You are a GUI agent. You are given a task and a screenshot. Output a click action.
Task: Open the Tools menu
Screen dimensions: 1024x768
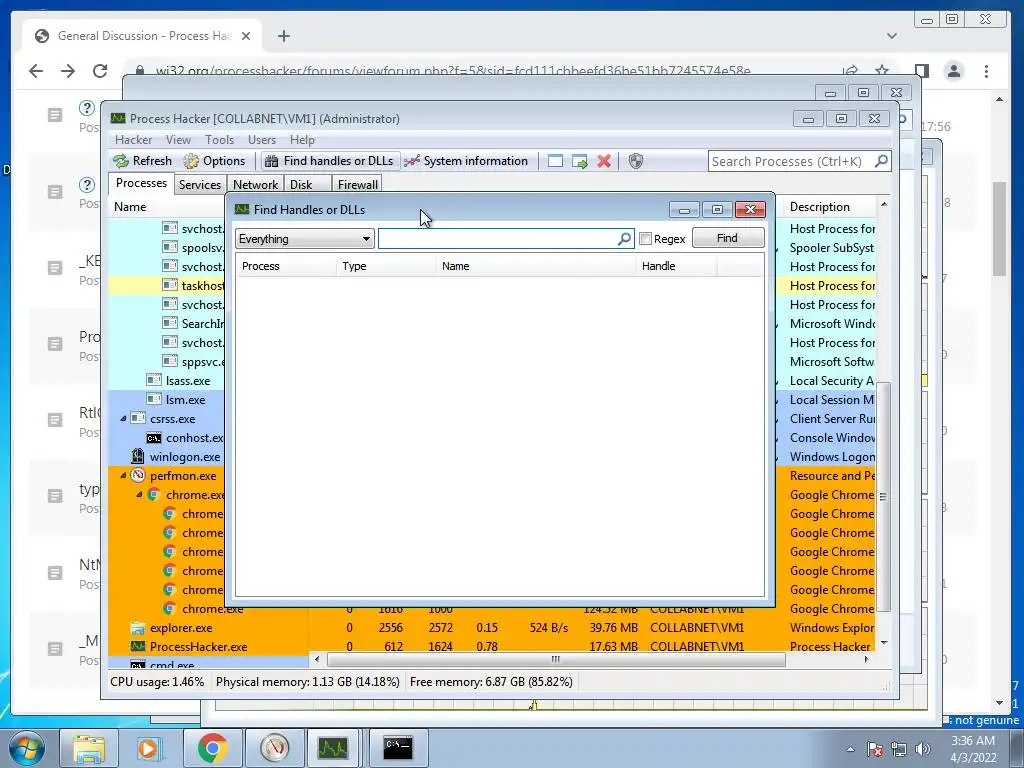219,140
